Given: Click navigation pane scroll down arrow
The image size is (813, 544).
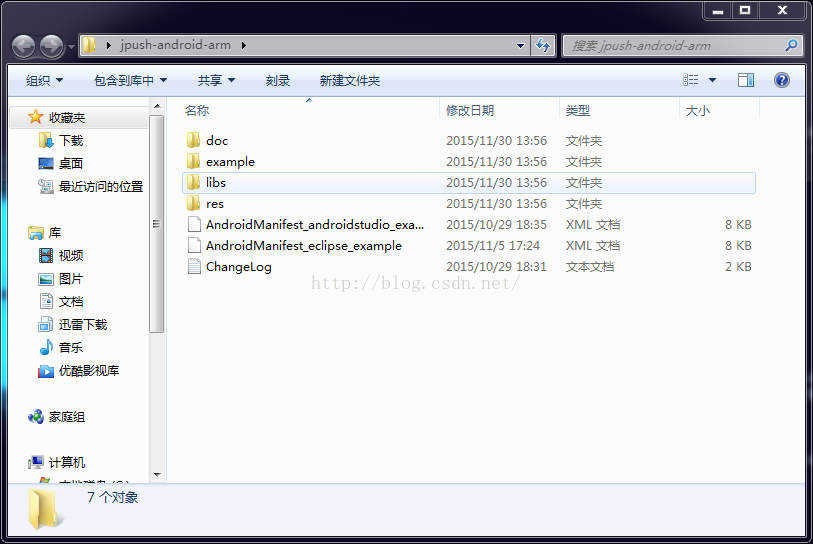Looking at the screenshot, I should pos(157,475).
